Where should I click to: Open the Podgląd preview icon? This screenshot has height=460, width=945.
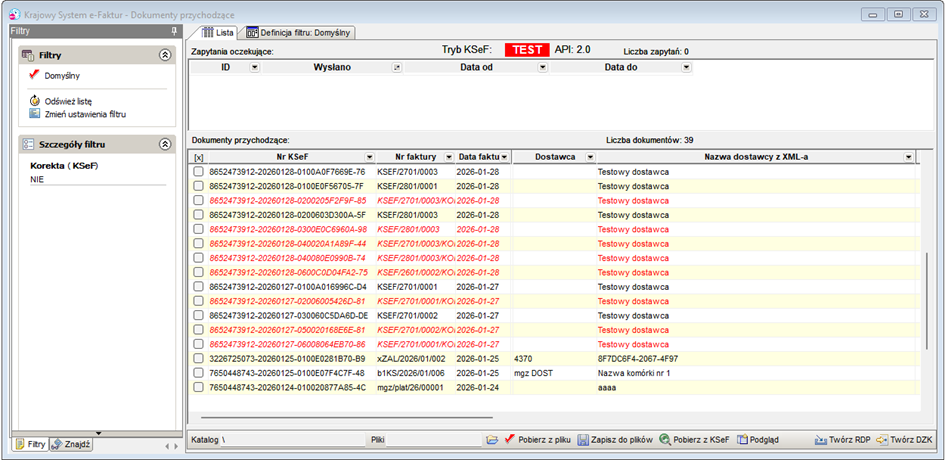pyautogui.click(x=742, y=440)
